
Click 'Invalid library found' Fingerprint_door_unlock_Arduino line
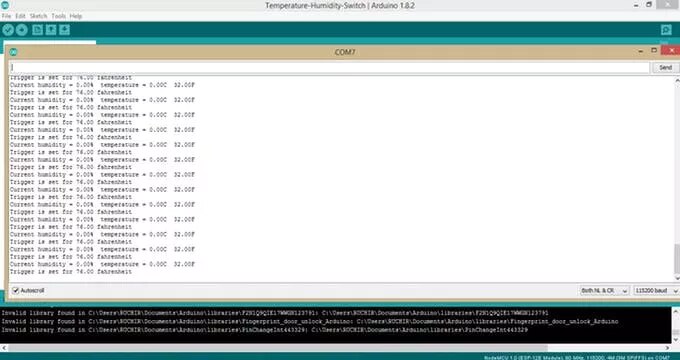tap(310, 321)
